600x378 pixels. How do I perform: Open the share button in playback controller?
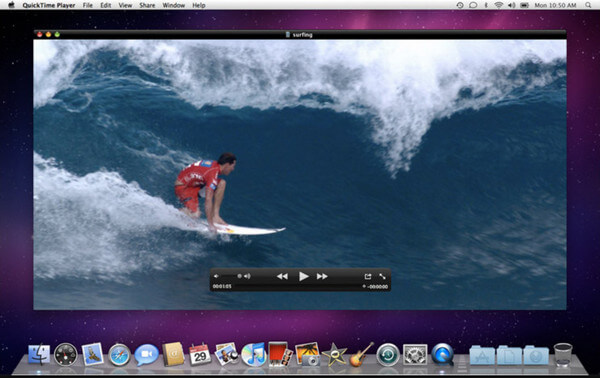pyautogui.click(x=368, y=276)
